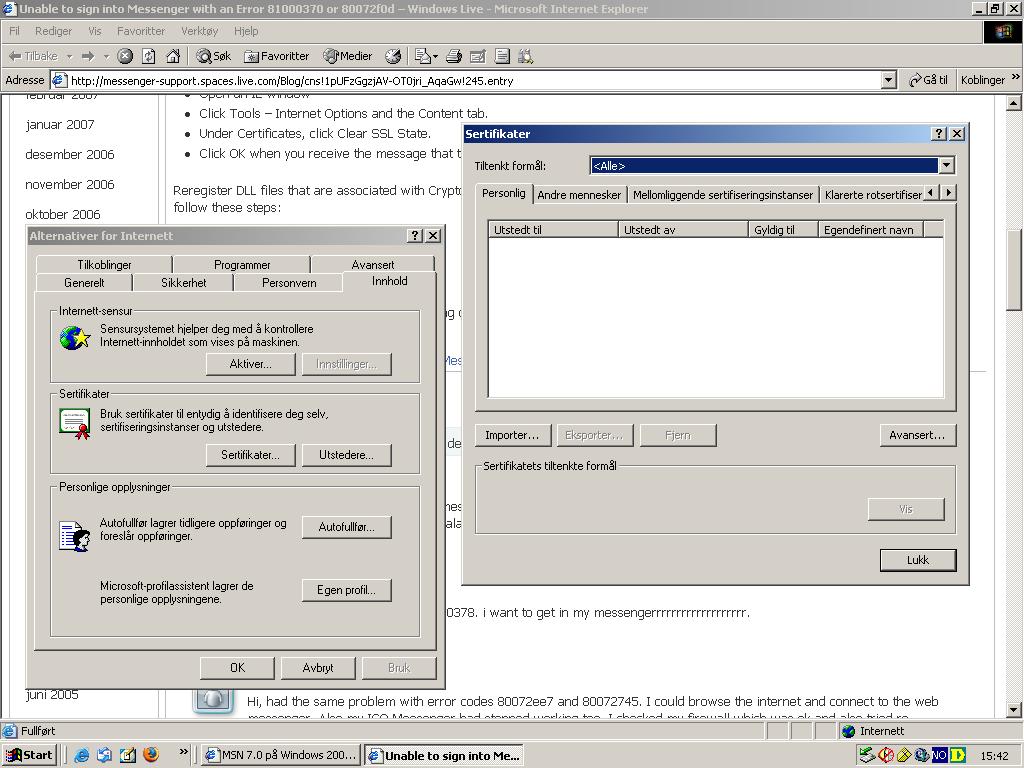Viewport: 1024px width, 768px height.
Task: Sort by Gyldig til column header
Action: pyautogui.click(x=783, y=230)
